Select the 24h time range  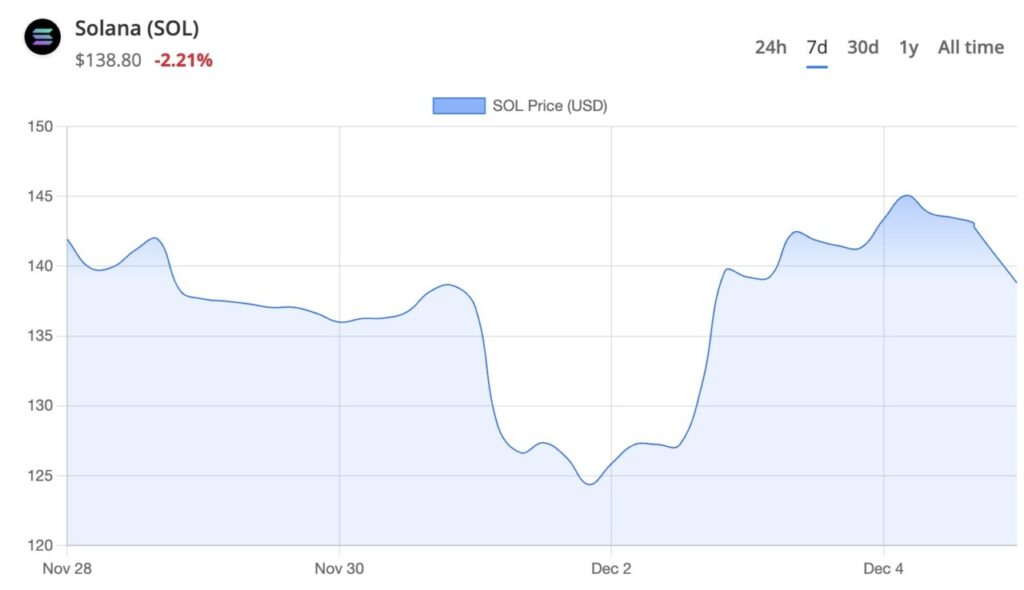tap(770, 47)
